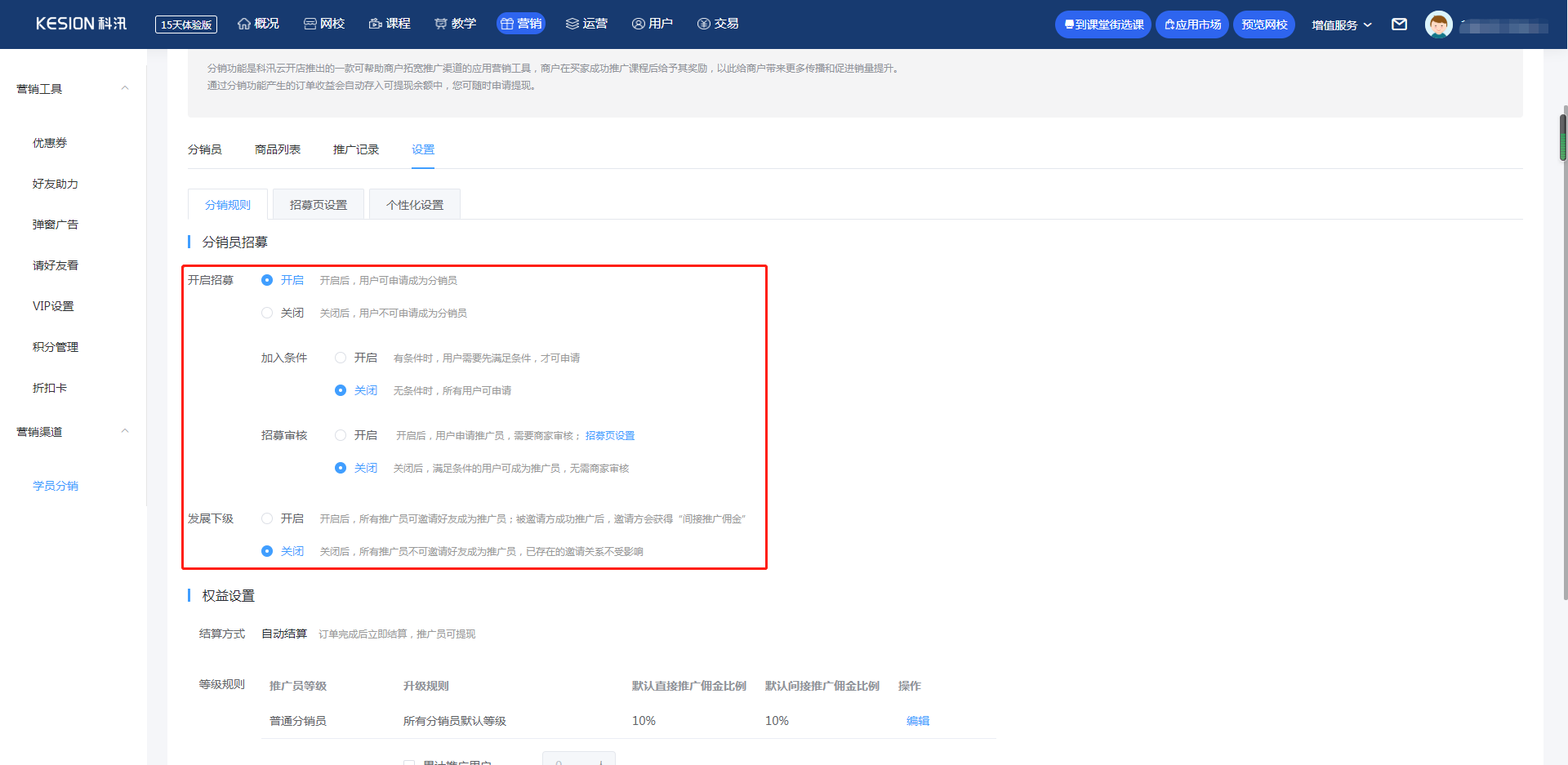This screenshot has height=765, width=1568.
Task: Open the 课程 courses navigation item
Action: 390,24
